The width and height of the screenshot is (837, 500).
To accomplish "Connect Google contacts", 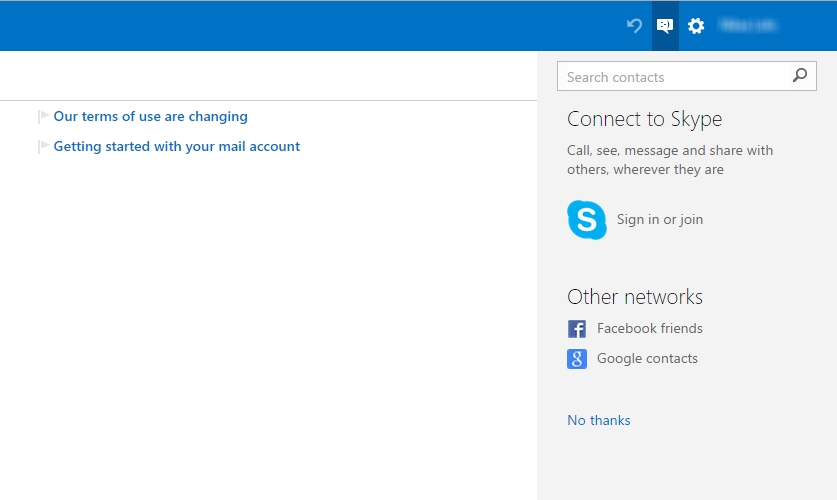I will pos(647,358).
